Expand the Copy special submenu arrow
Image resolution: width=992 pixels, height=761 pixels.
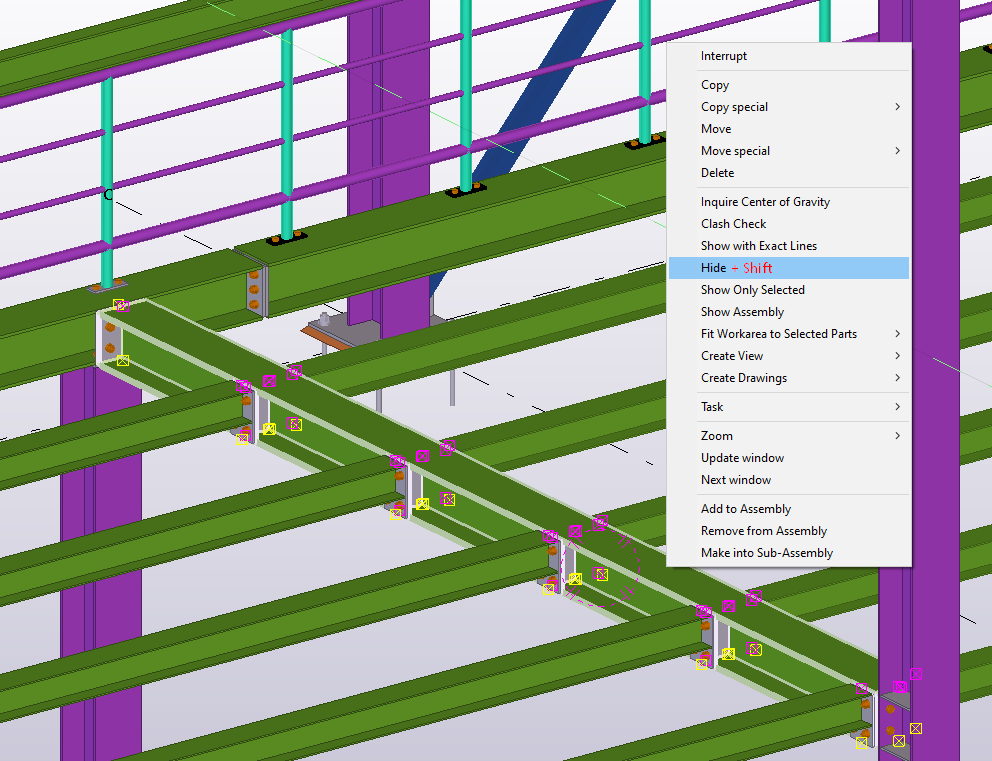click(x=897, y=107)
